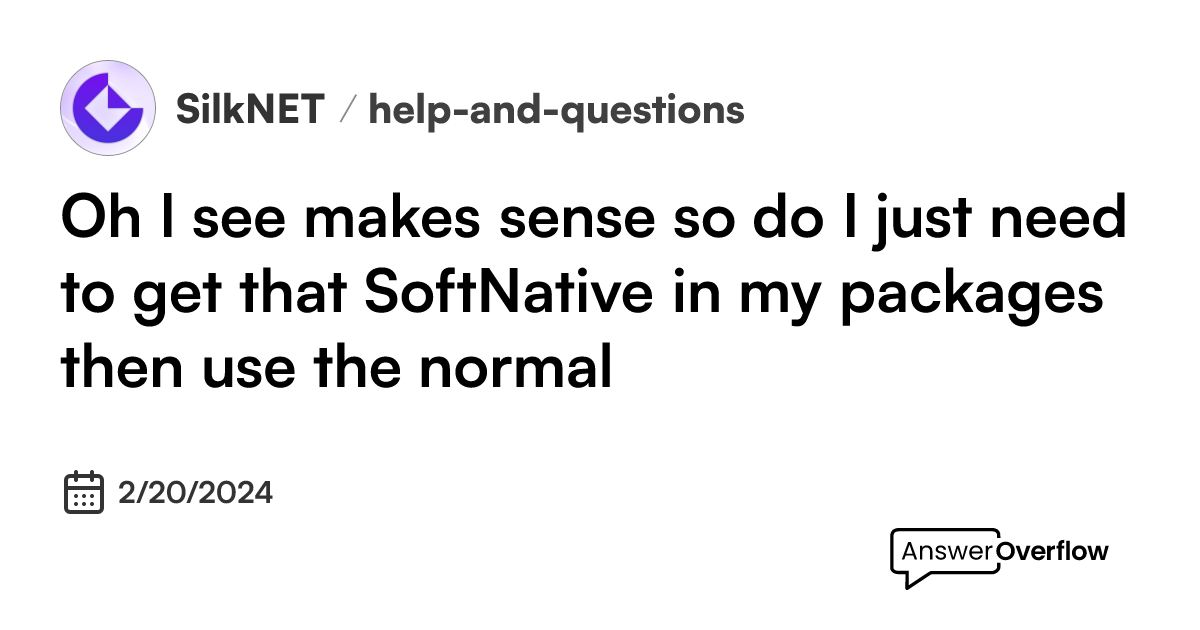Select the 2/20/2024 post date
This screenshot has height=630, width=1200.
(195, 493)
